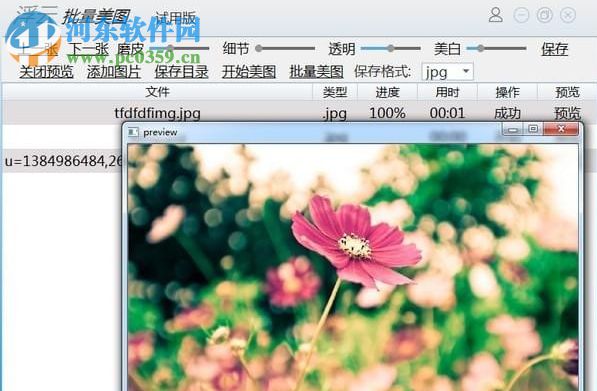Viewport: 597px width, 391px height.
Task: Adjust the 磨皮 skin smoothing slider
Action: (x=180, y=48)
